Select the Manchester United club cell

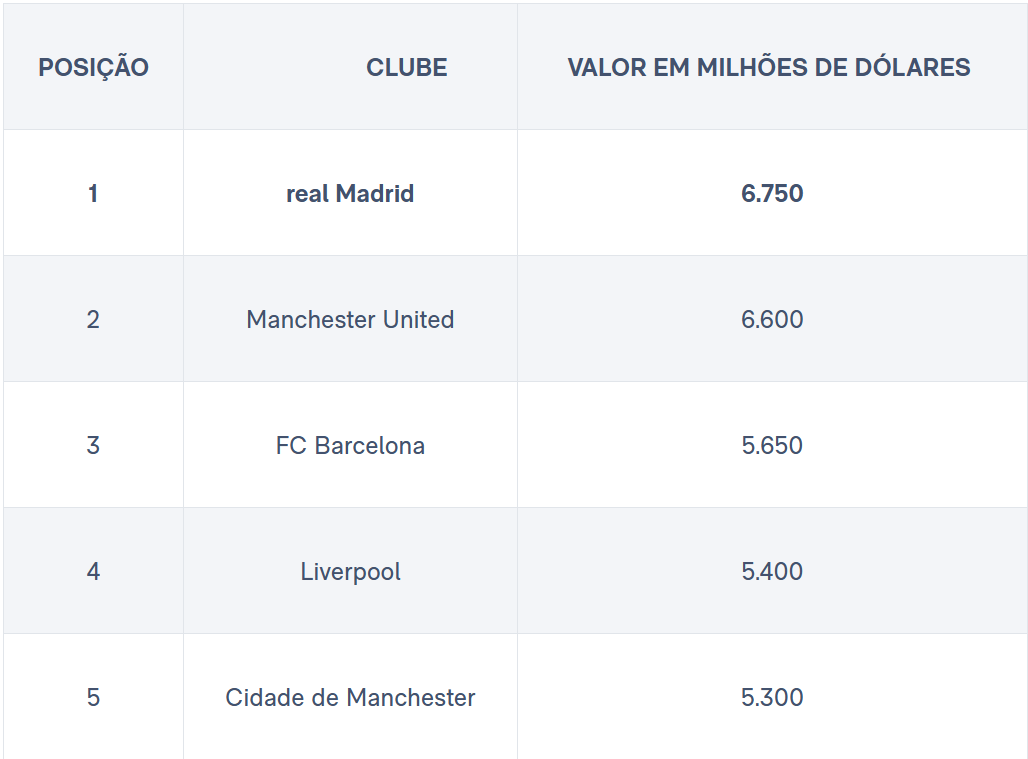[x=351, y=319]
